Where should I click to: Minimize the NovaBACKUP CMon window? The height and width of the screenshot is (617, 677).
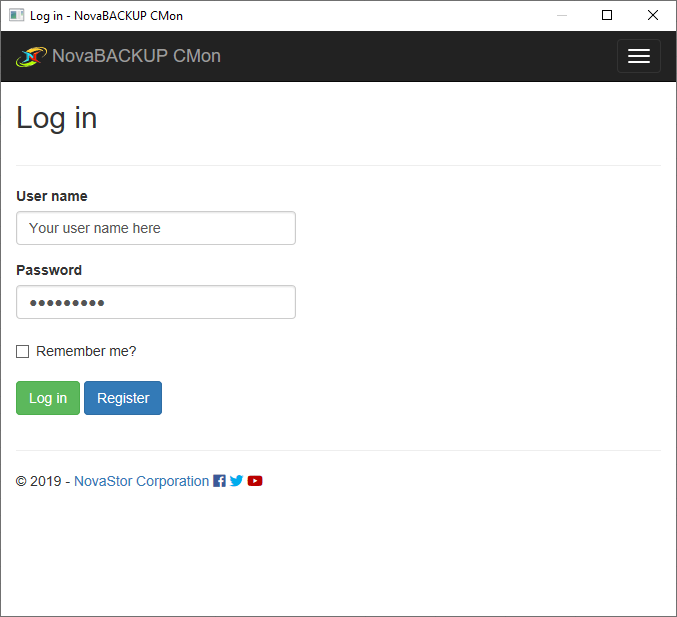pos(562,16)
